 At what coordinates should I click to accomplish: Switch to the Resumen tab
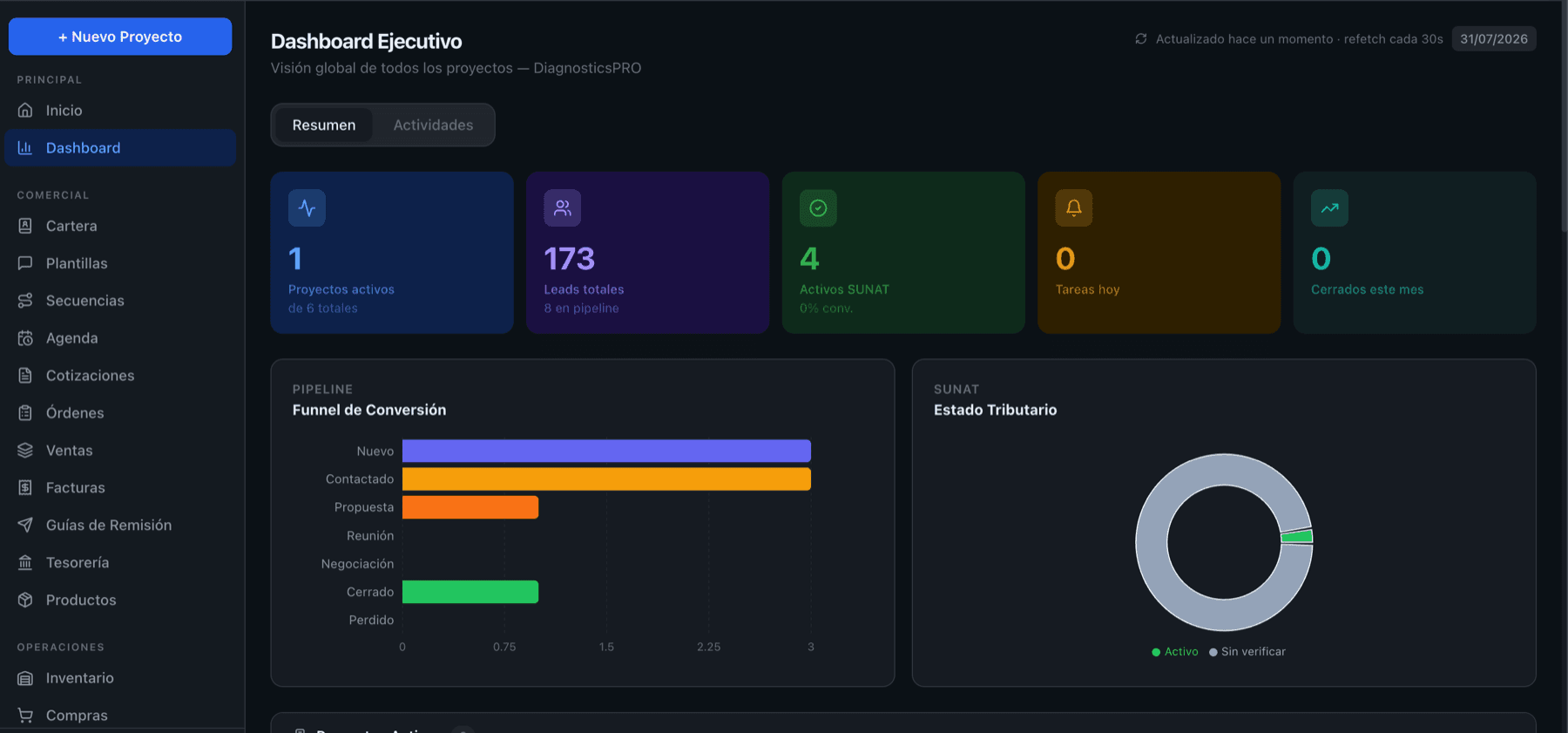[324, 126]
